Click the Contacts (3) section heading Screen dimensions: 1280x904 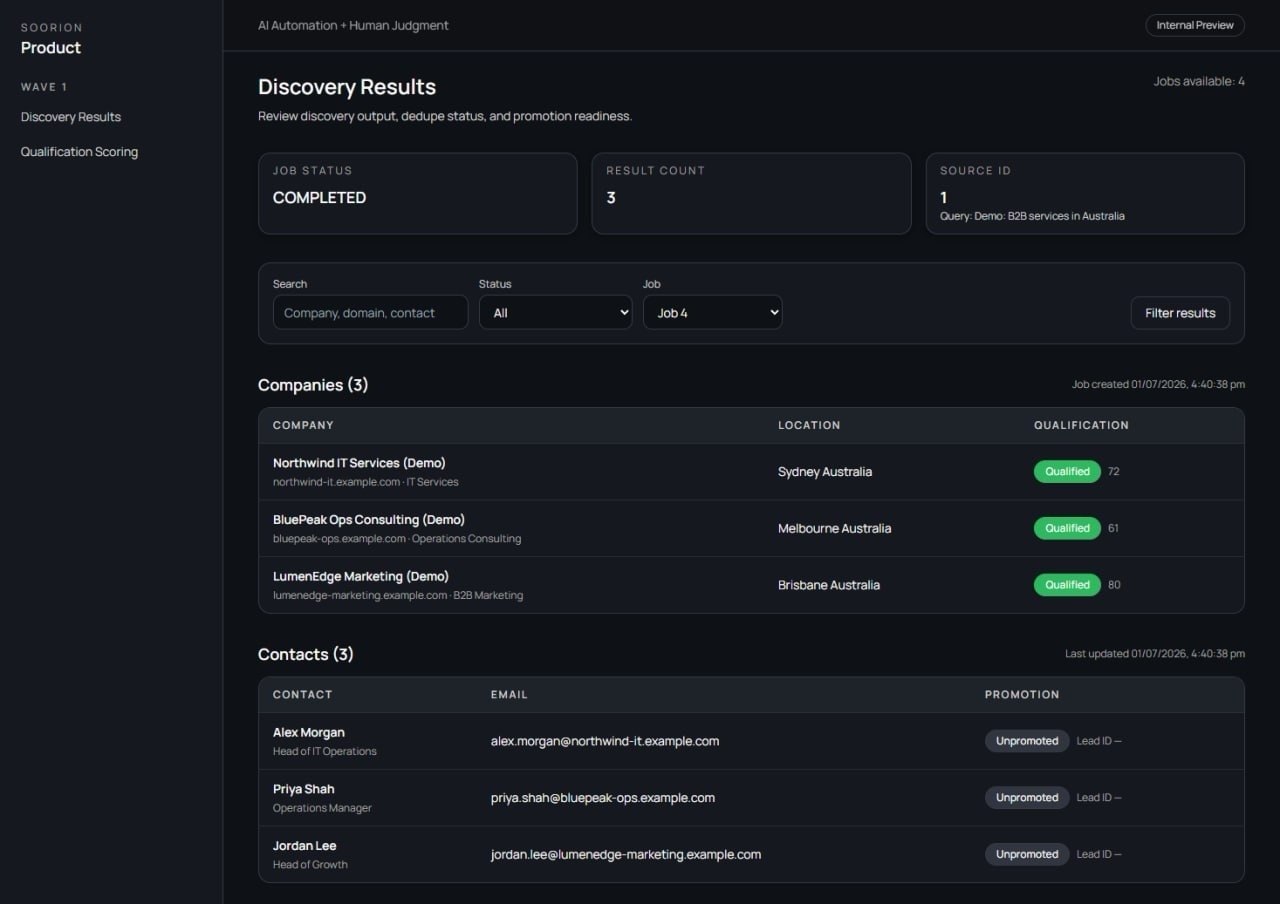click(306, 654)
